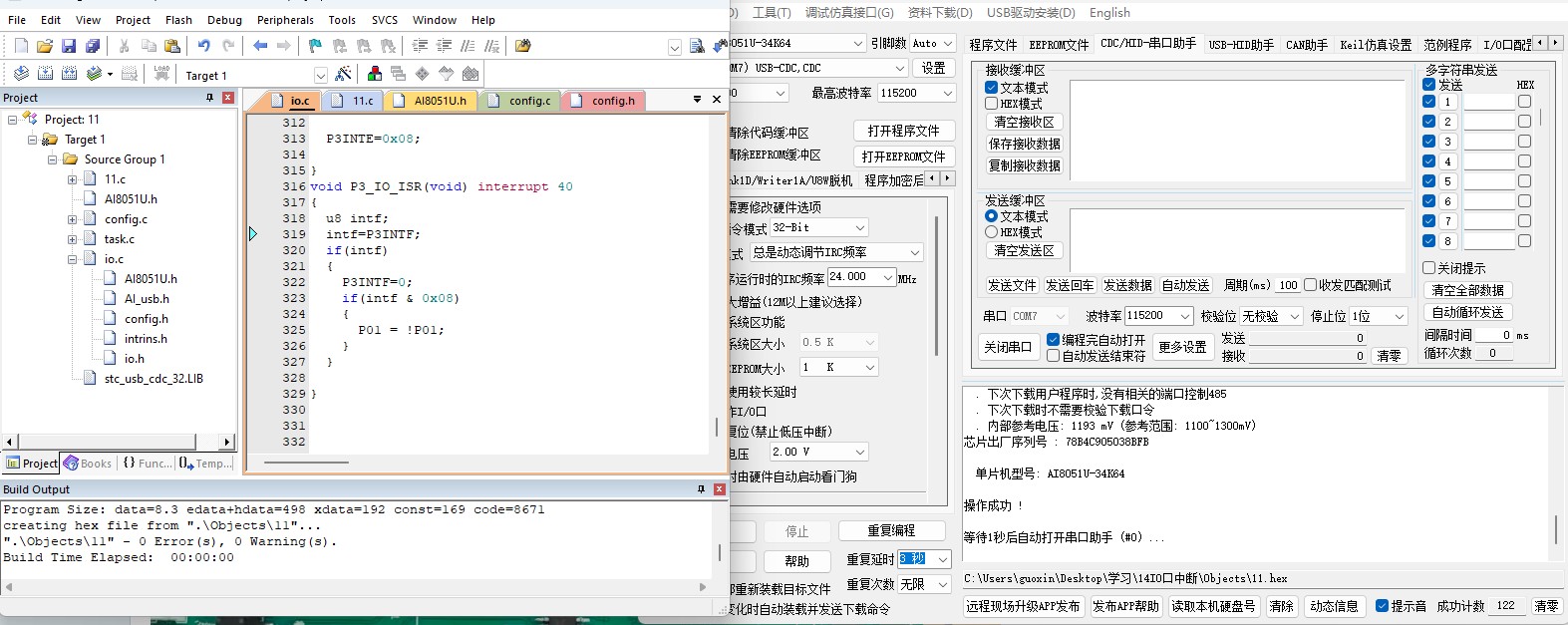
Task: Navigate backward with blue left arrow
Action: (x=260, y=46)
